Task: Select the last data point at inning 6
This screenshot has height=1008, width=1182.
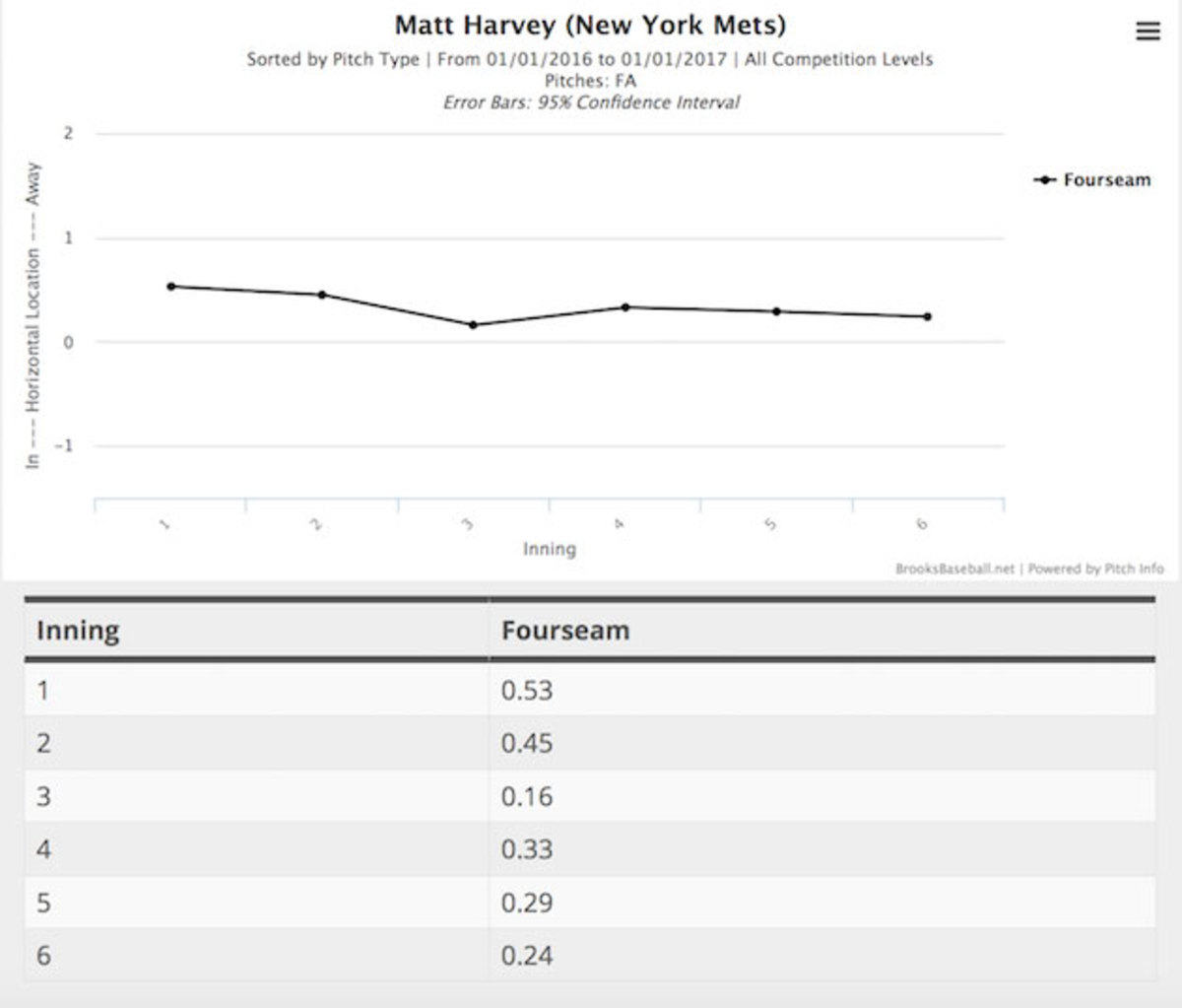Action: [x=928, y=316]
